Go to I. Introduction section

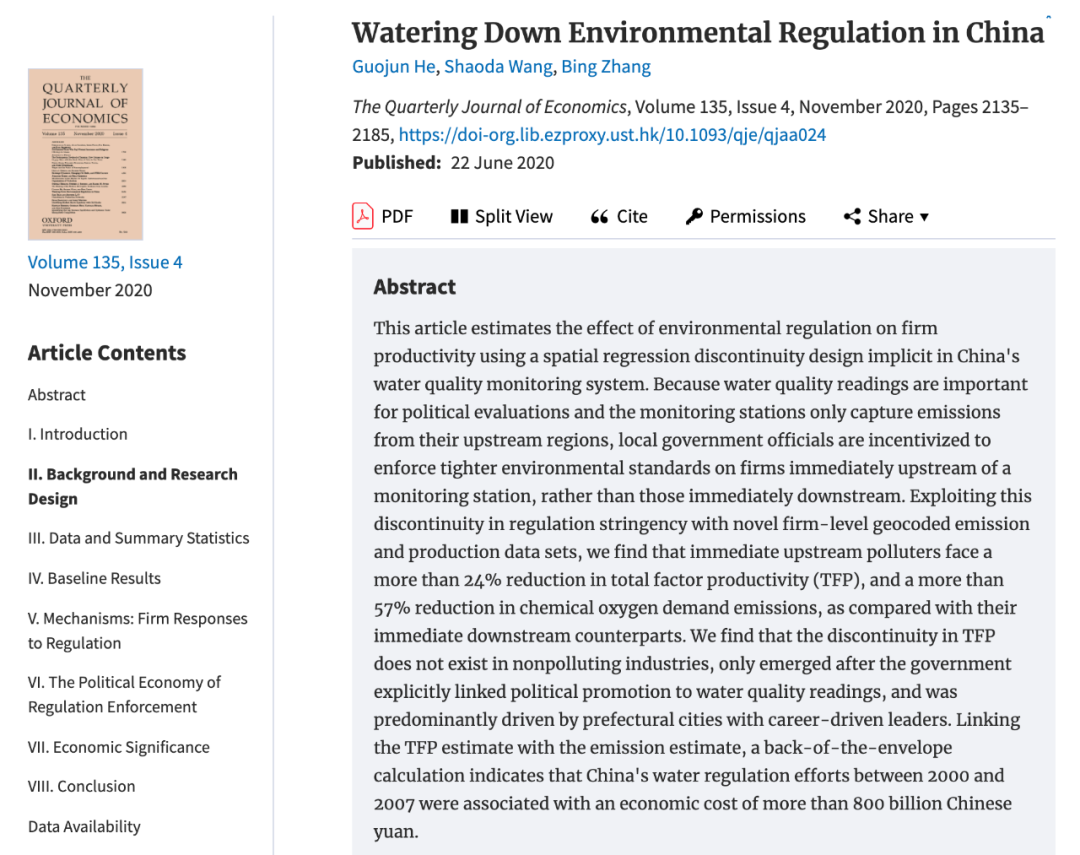[78, 434]
